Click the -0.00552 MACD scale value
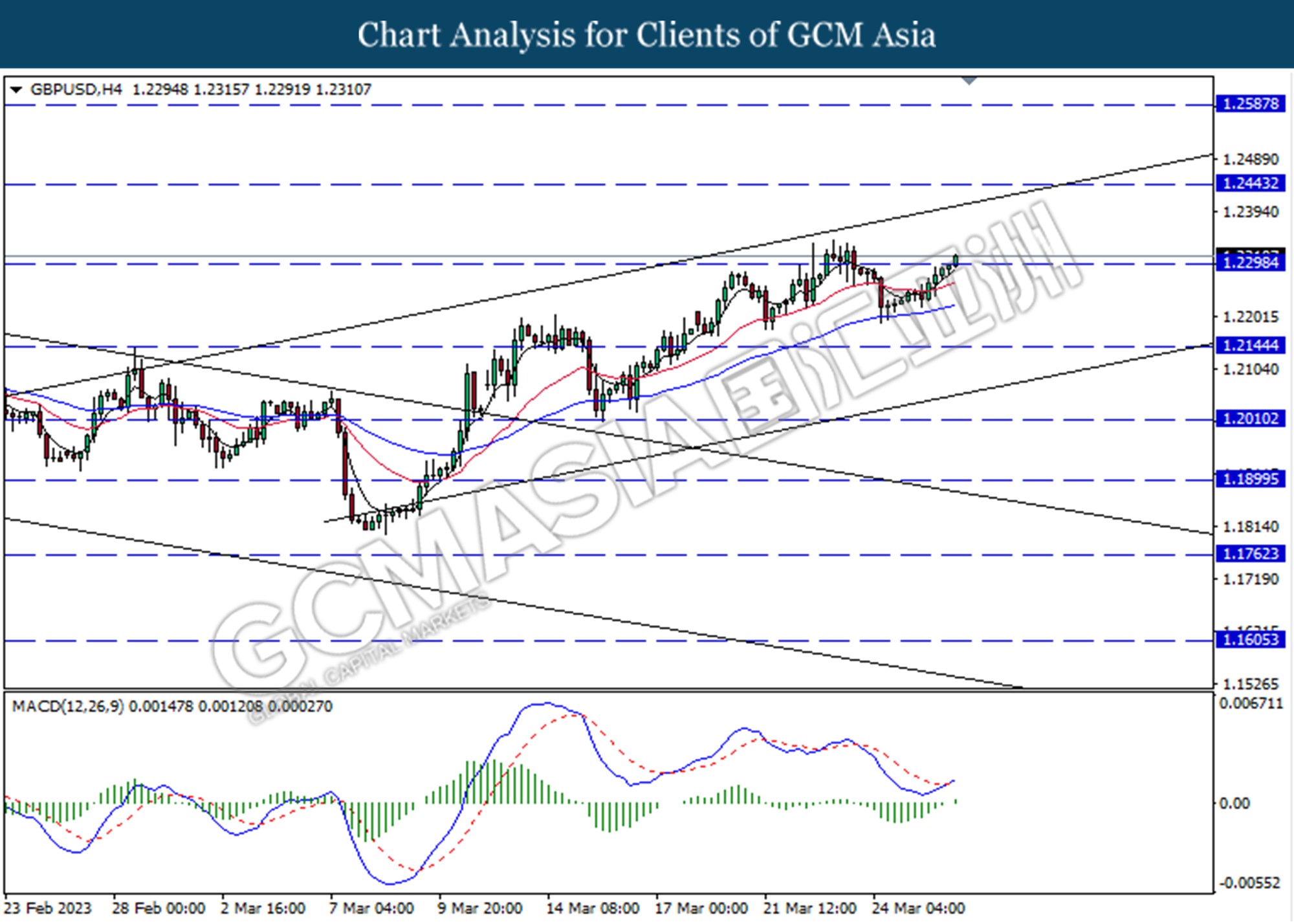Screen dimensions: 1294x924 tap(1250, 883)
